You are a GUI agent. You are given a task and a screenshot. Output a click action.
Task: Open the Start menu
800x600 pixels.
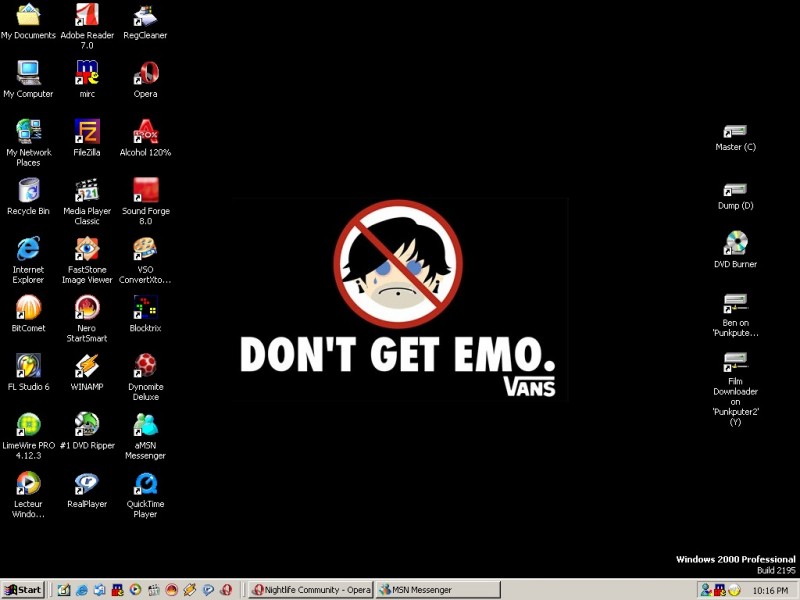(x=23, y=590)
